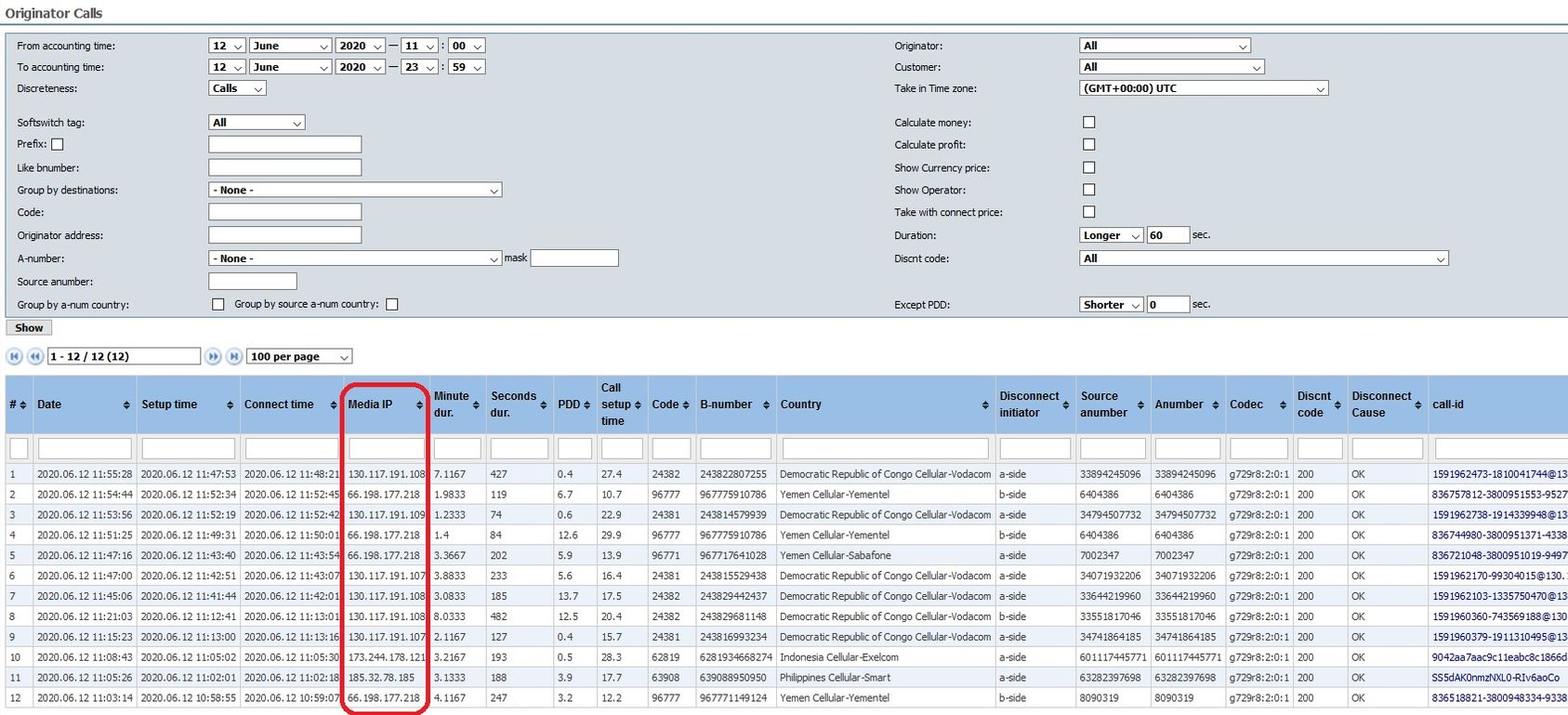1568x715 pixels.
Task: Enable Show Currency price checkbox
Action: coord(1089,167)
